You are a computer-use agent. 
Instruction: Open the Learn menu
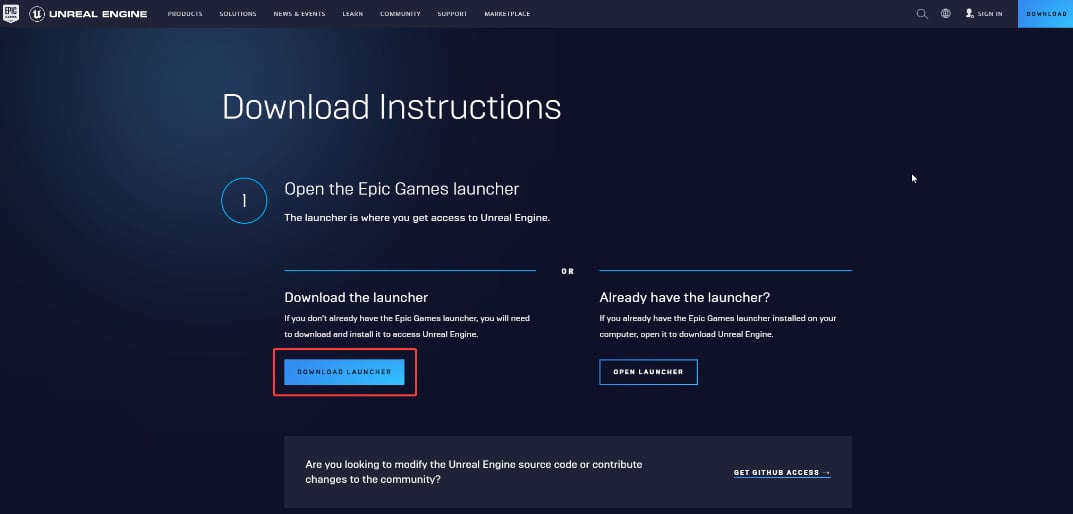pos(352,14)
